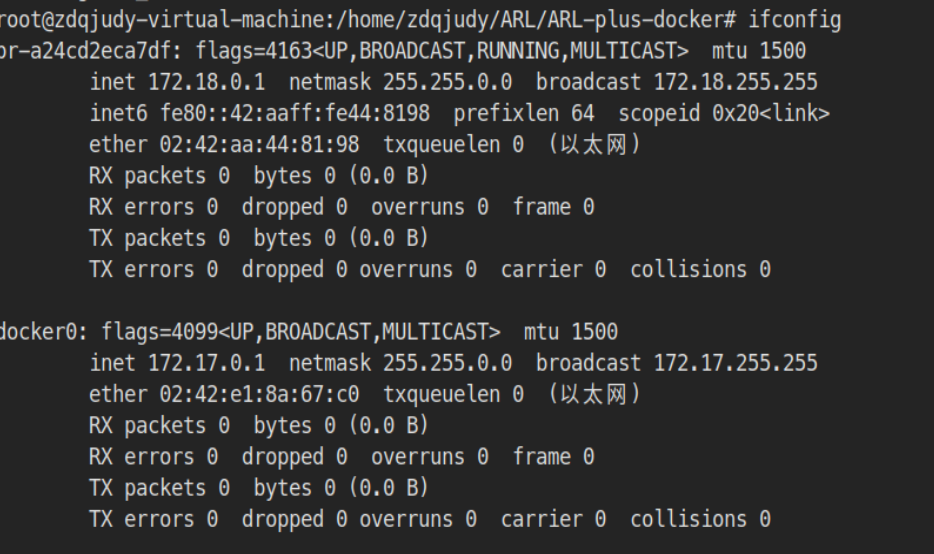The width and height of the screenshot is (934, 554).
Task: Click the docker0 txqueuelen 0 text
Action: tap(453, 394)
